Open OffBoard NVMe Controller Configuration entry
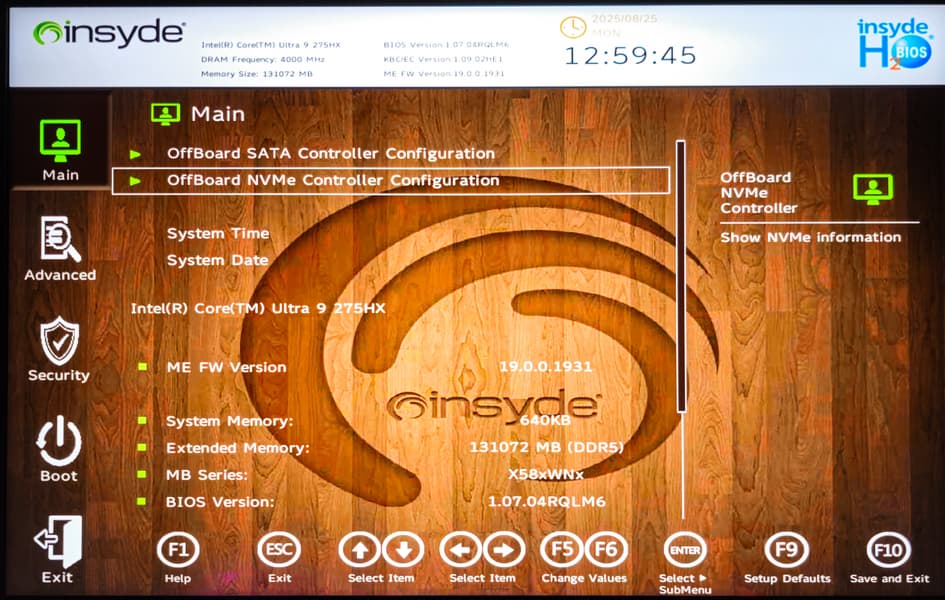This screenshot has width=945, height=600. click(391, 180)
